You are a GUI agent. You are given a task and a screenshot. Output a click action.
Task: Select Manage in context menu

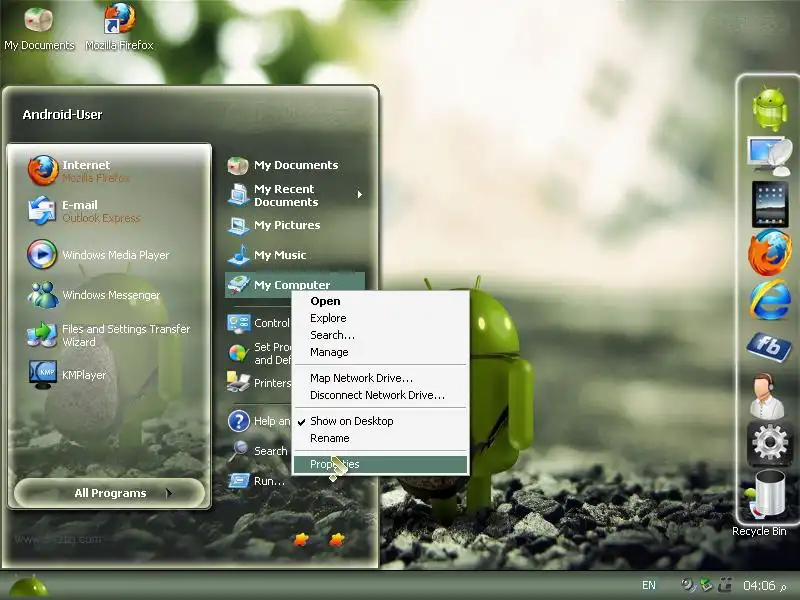click(x=381, y=352)
